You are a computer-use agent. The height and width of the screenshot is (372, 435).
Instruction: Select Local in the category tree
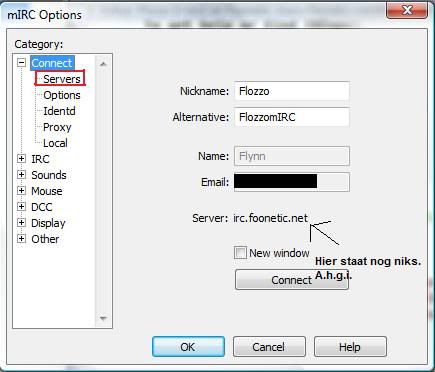[x=55, y=143]
